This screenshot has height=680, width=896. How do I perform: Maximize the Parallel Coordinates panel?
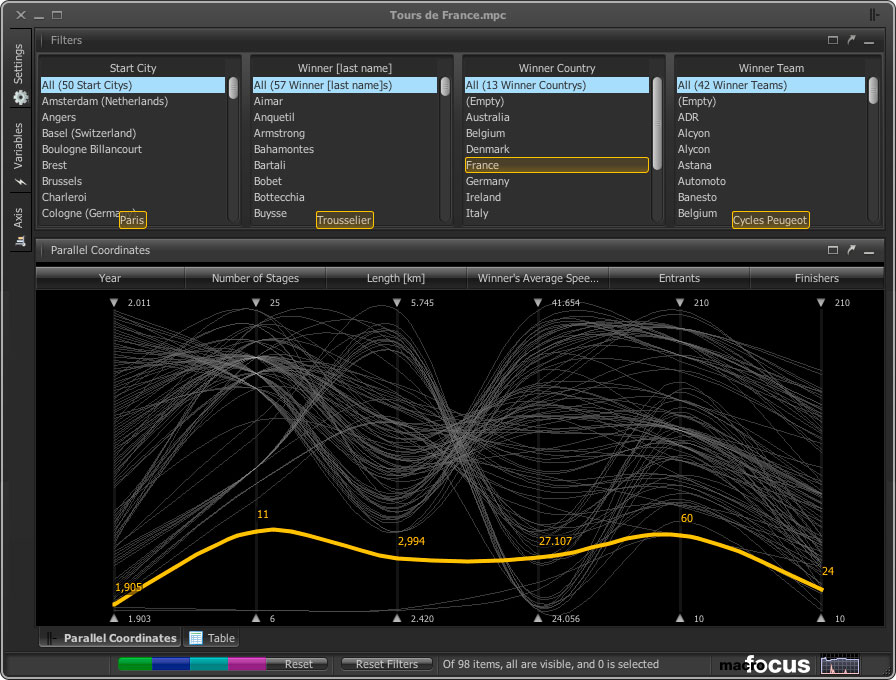833,250
